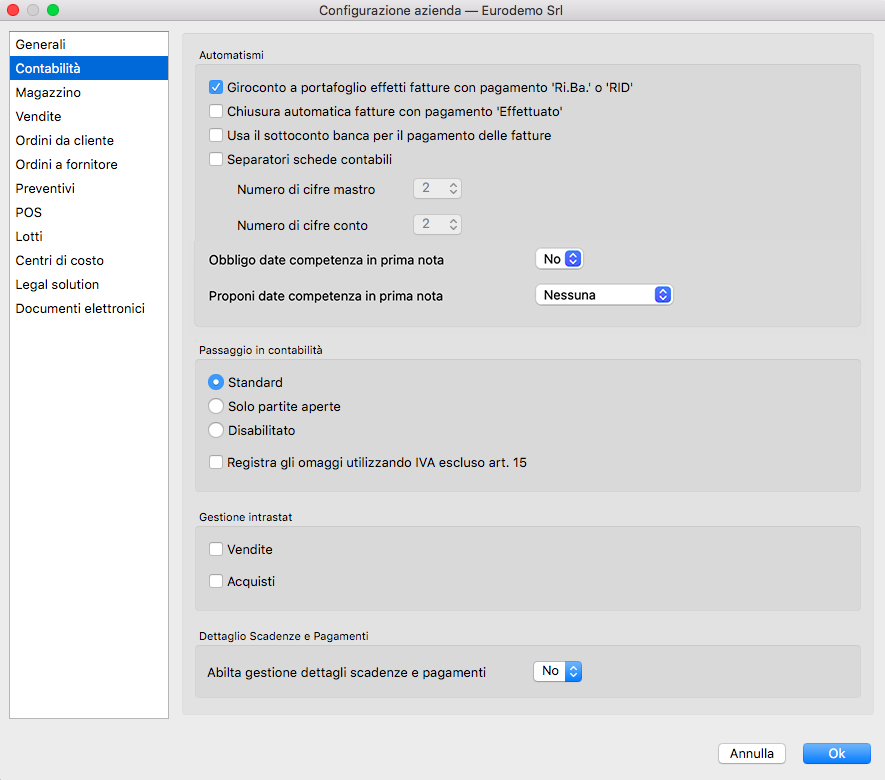
Task: Select the Solo partite aperte radio button
Action: (x=216, y=407)
